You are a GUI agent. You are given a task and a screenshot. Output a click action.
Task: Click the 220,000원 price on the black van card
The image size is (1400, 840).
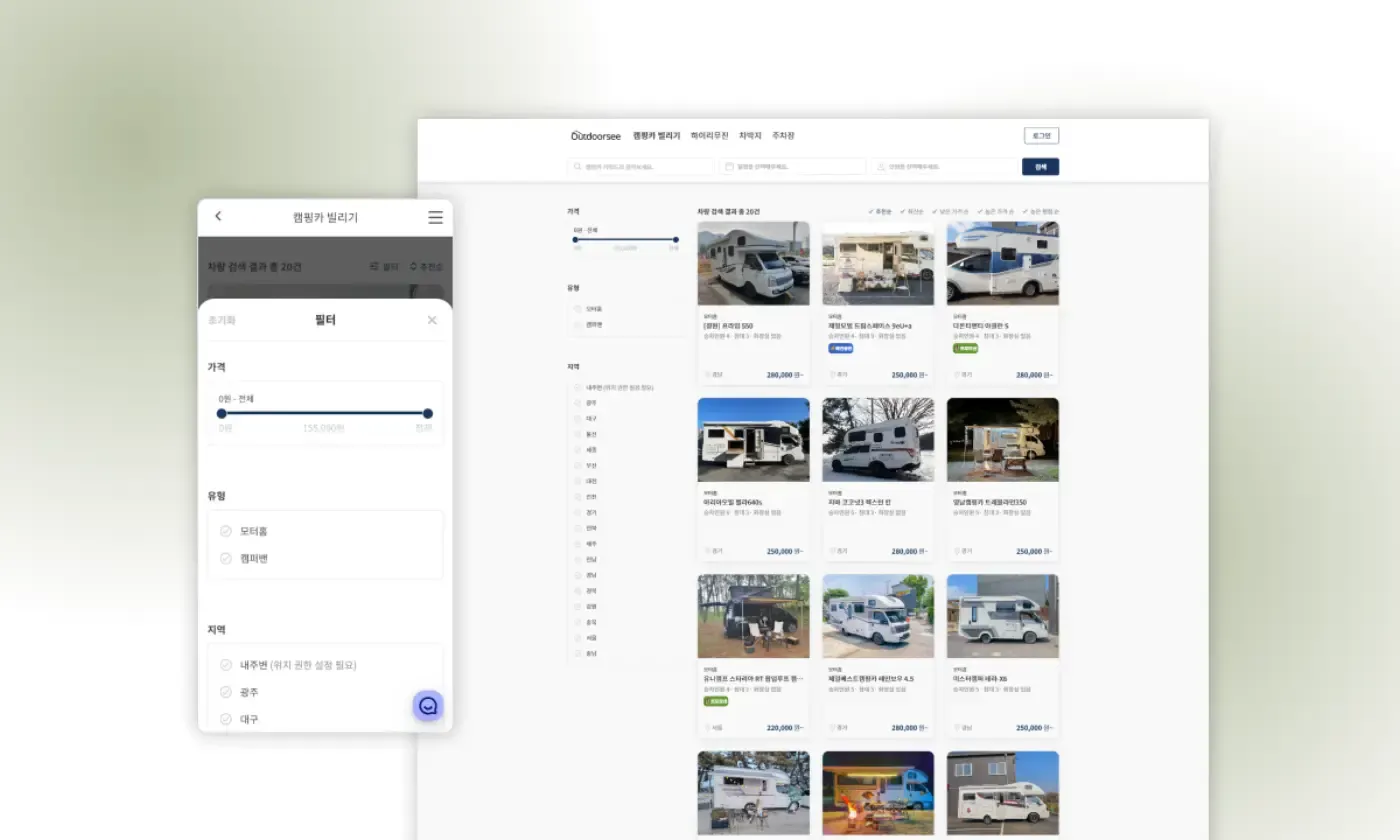785,728
